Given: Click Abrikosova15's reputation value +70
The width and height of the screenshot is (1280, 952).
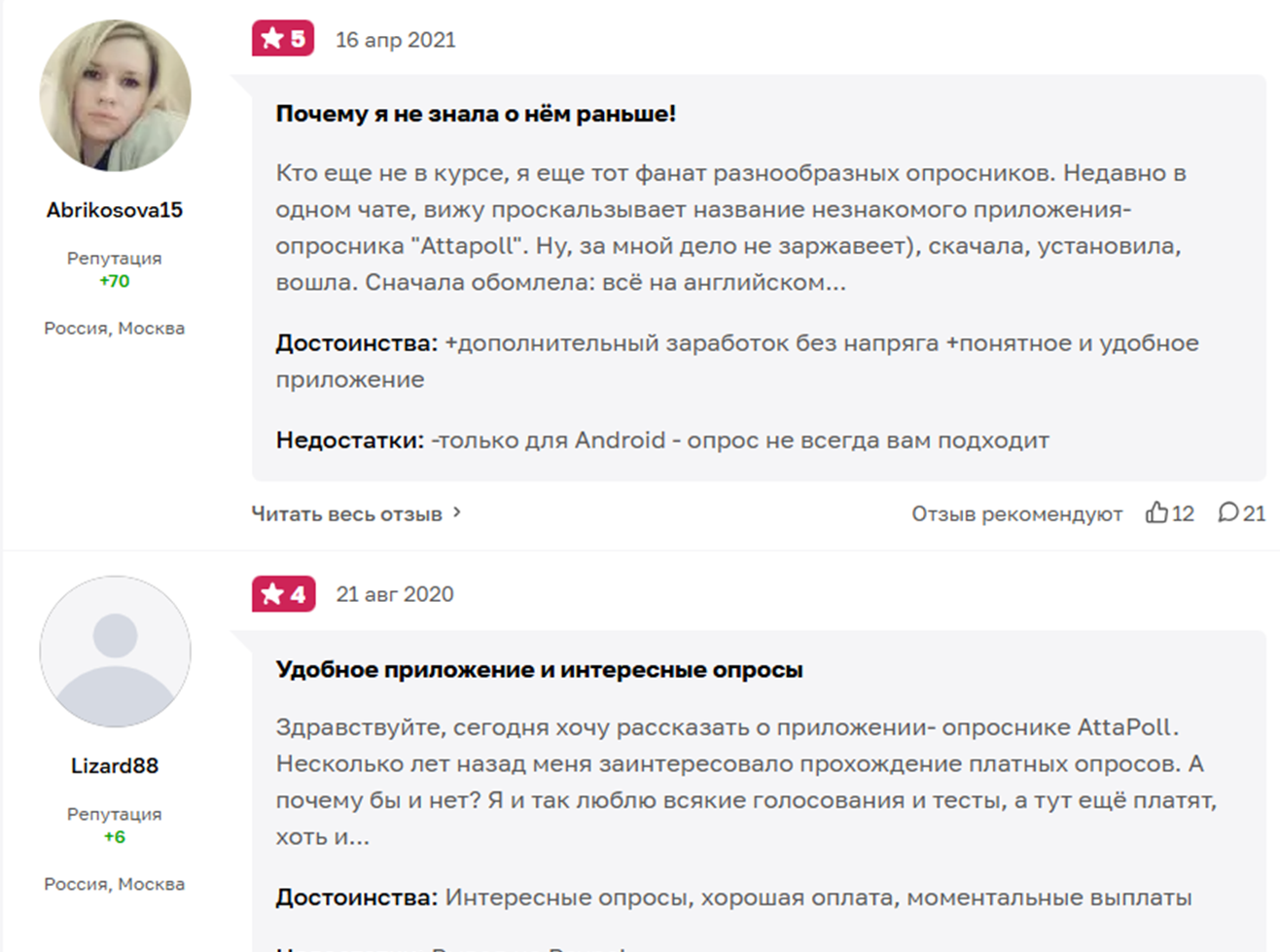Looking at the screenshot, I should pyautogui.click(x=114, y=281).
